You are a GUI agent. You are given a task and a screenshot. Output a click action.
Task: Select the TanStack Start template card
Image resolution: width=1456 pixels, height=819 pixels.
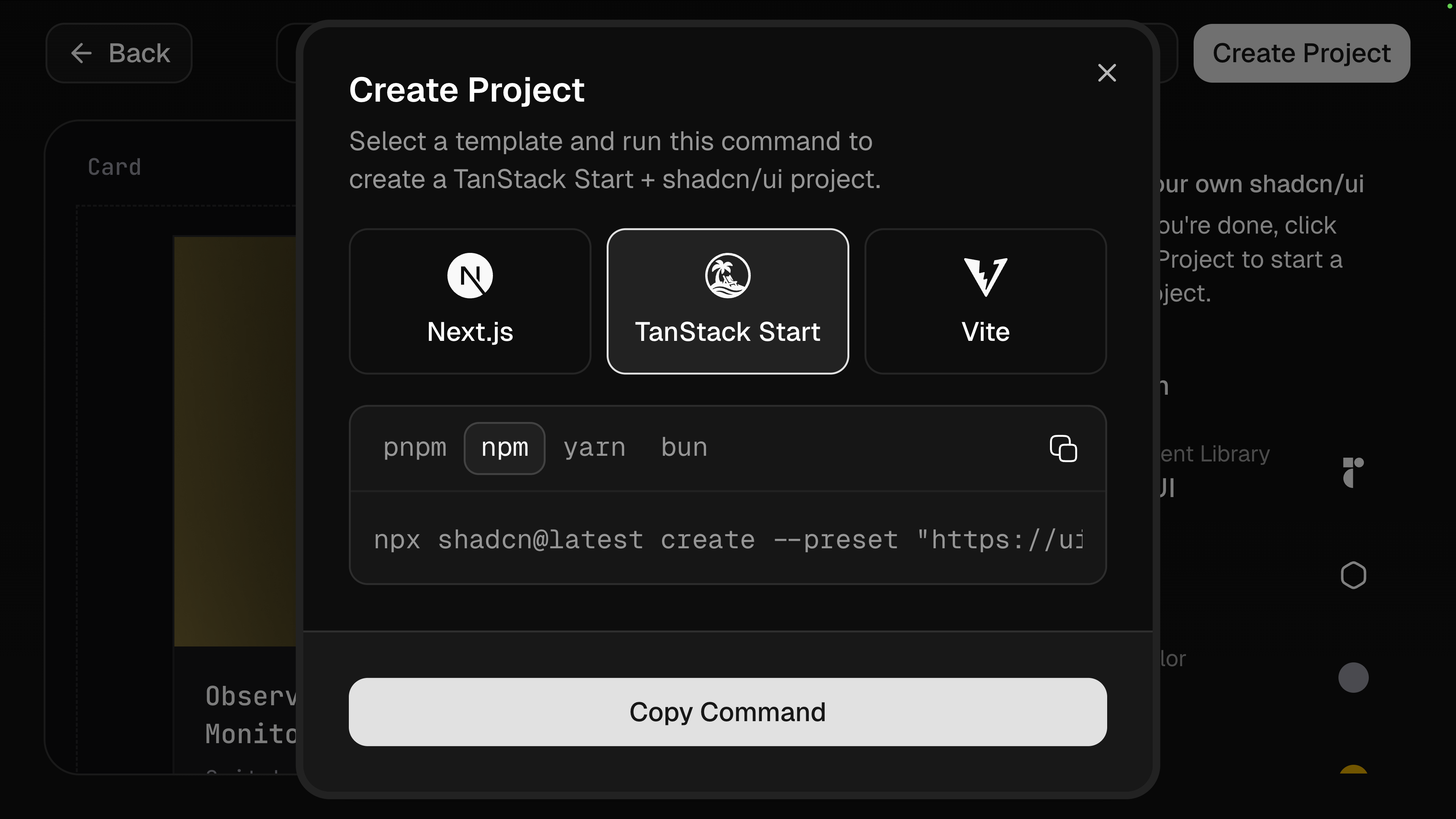point(728,301)
